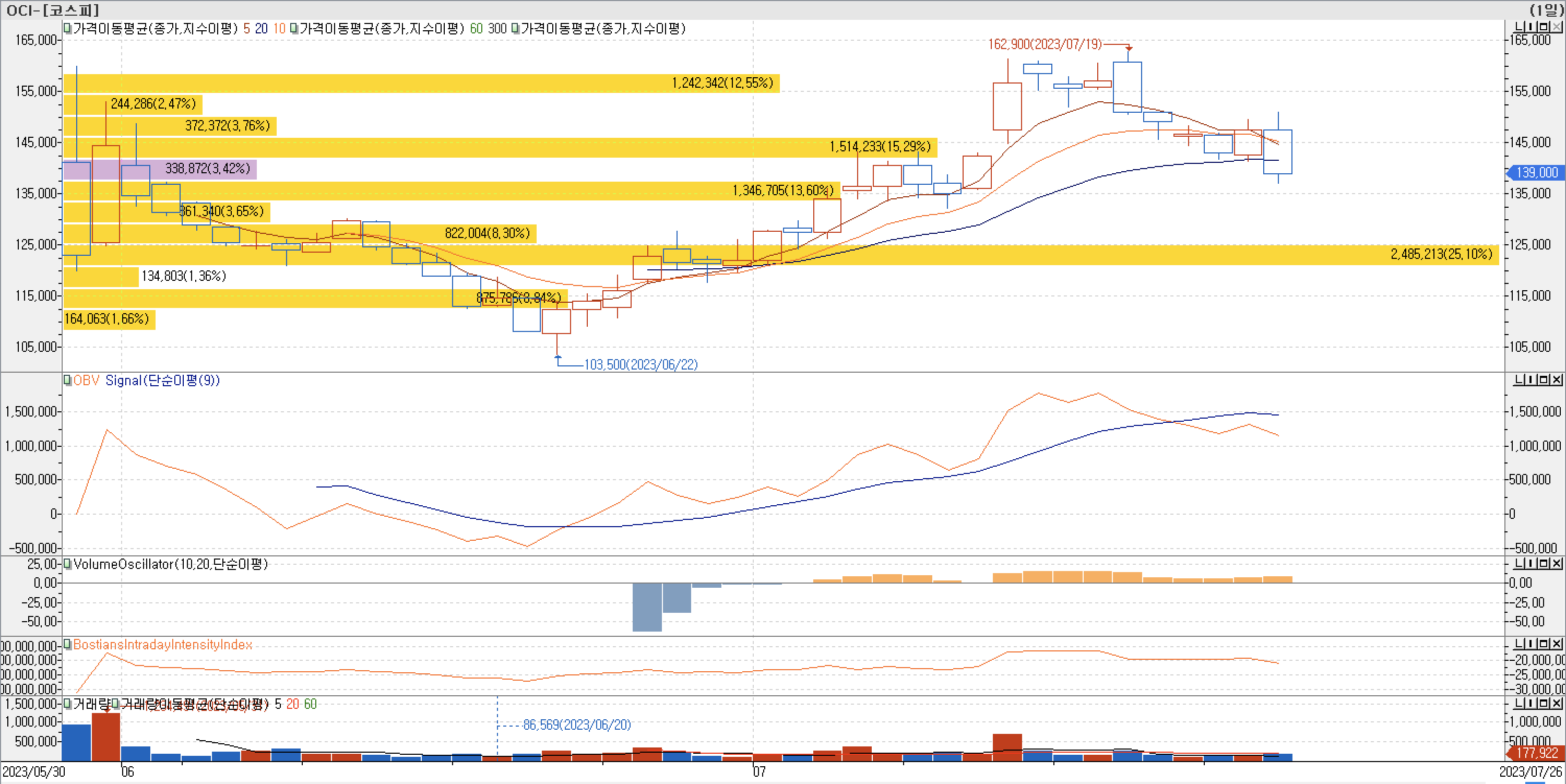Screen dimensions: 1566x784
Task: Close the VolumeOscillator panel
Action: click(1557, 563)
